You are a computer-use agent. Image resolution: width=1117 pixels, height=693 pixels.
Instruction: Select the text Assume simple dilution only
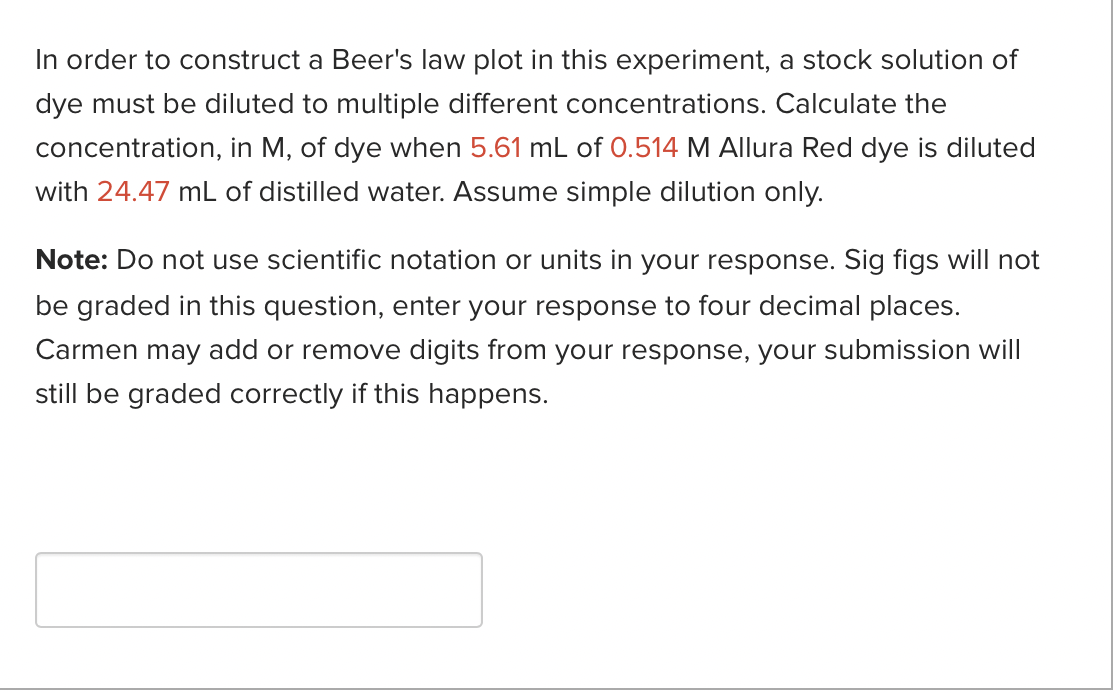[x=639, y=191]
